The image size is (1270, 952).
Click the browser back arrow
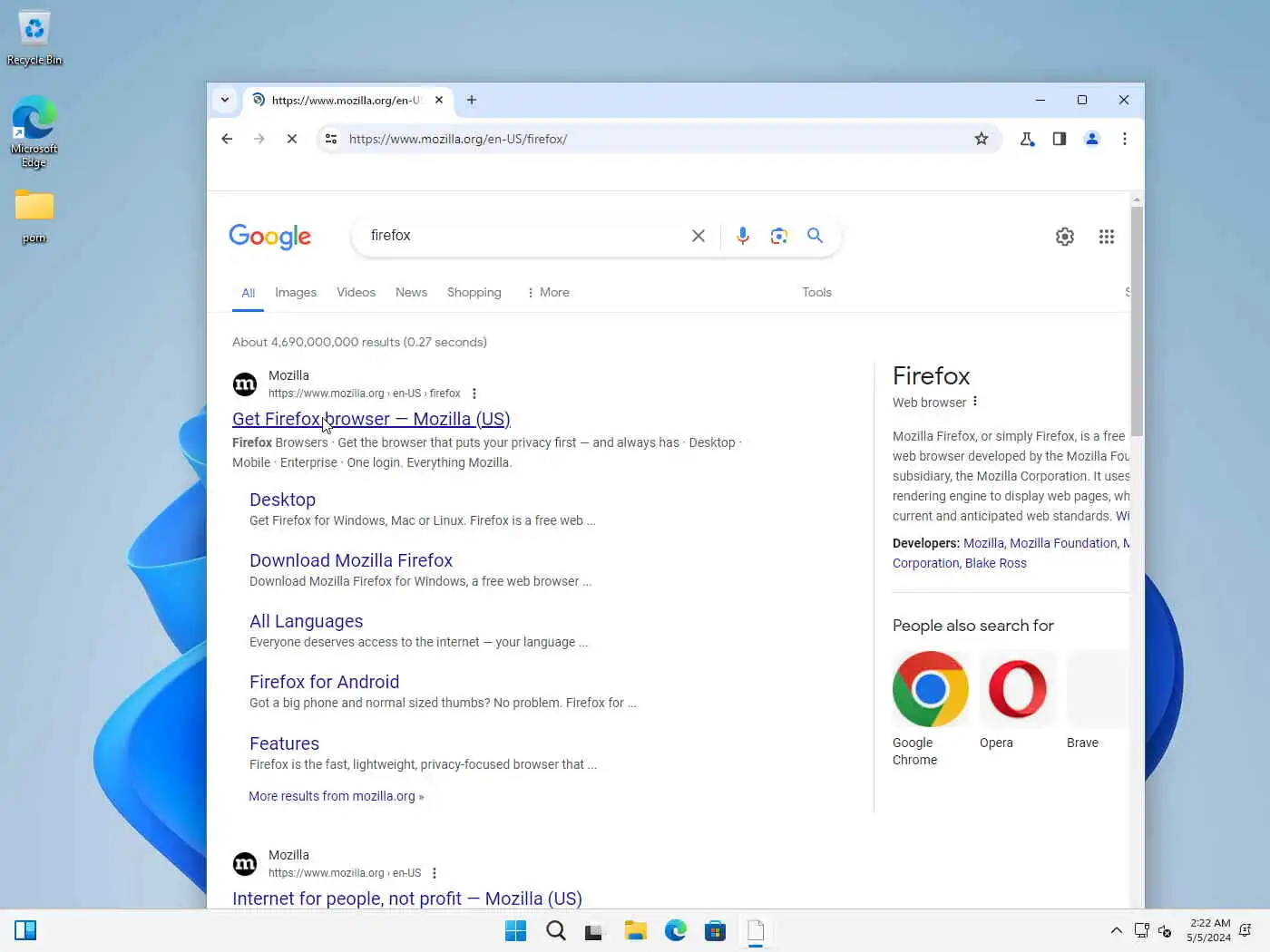click(x=227, y=139)
